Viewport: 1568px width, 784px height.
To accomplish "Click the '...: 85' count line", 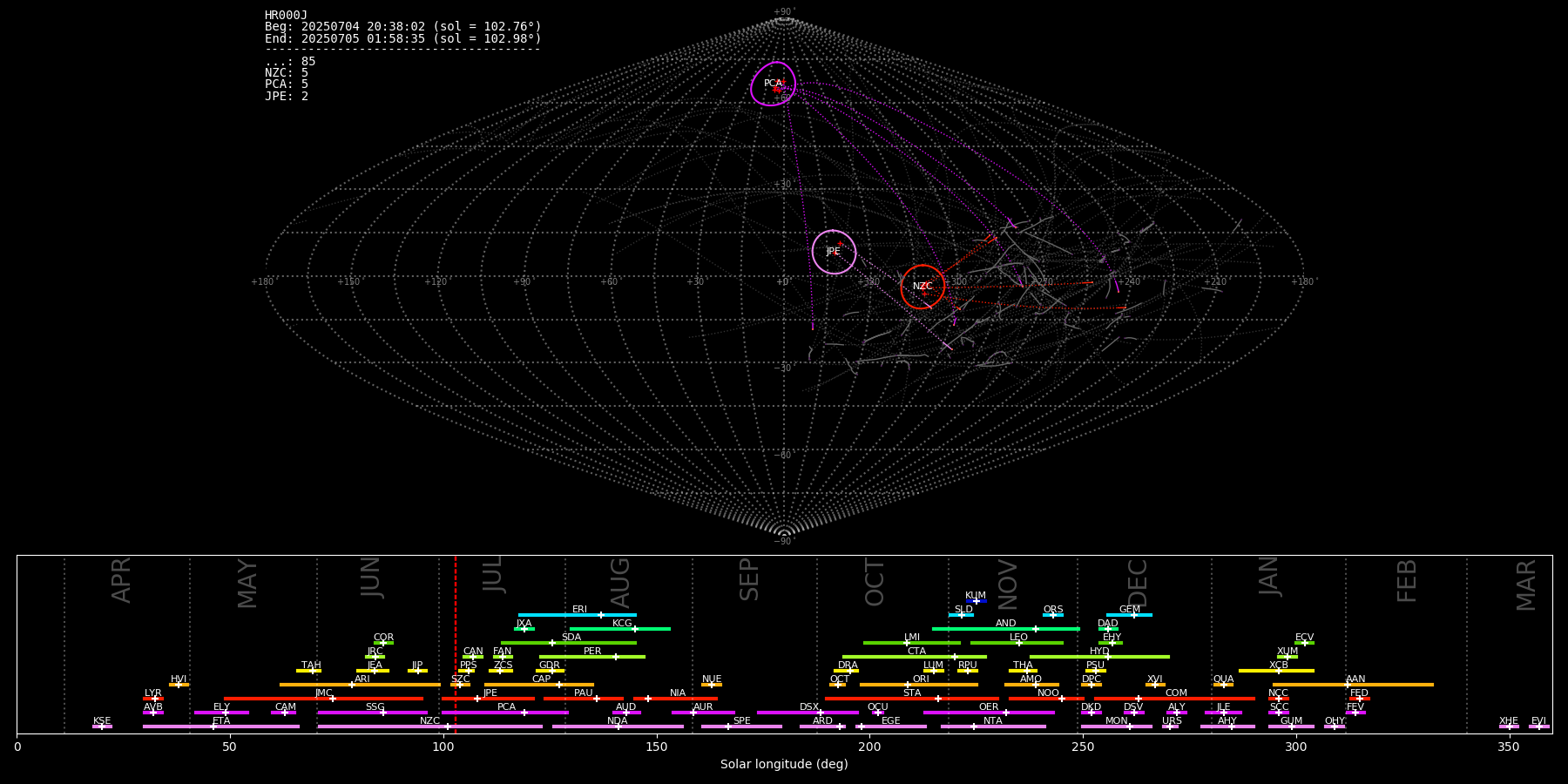I will 290,61.
